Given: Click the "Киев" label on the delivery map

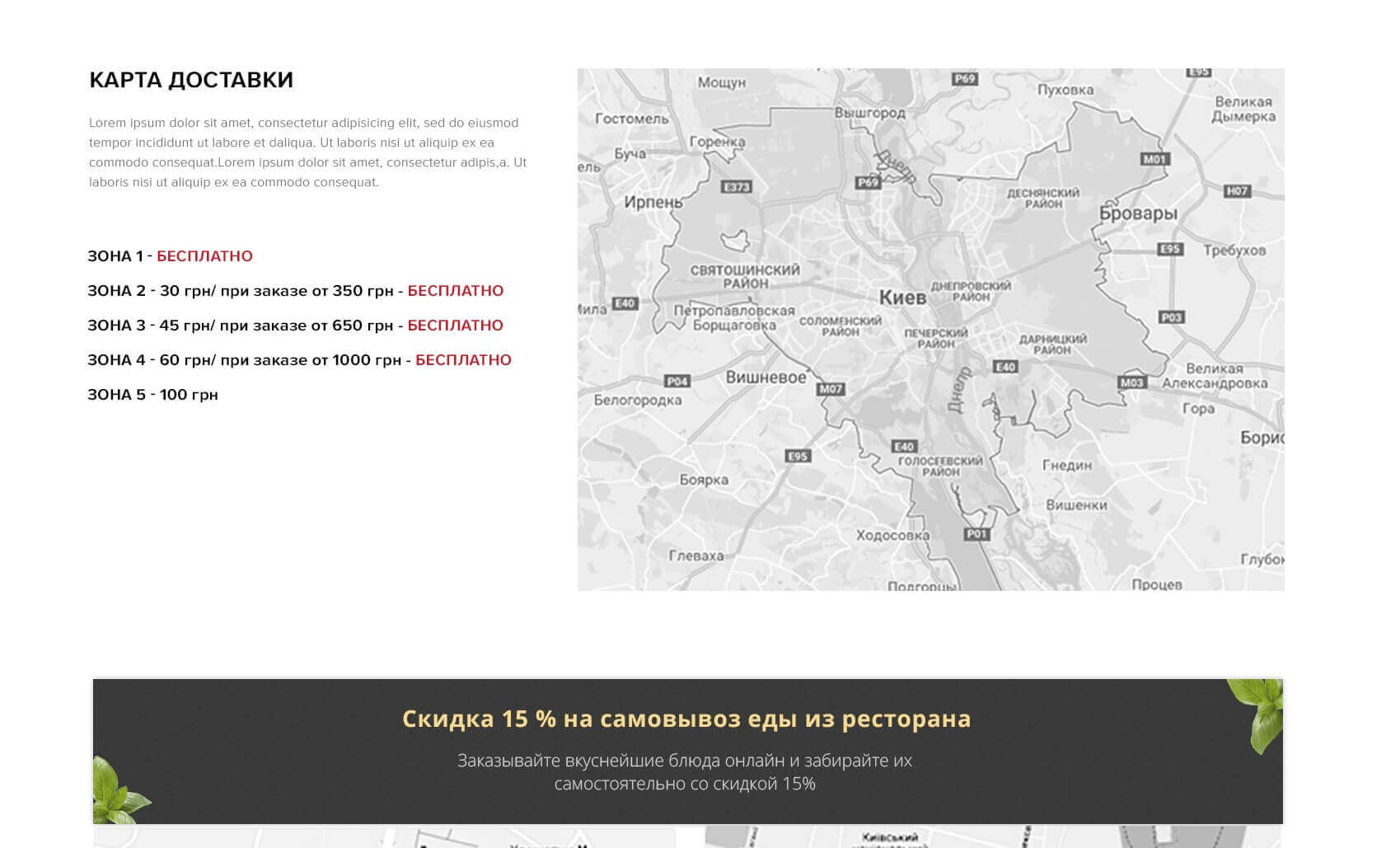Looking at the screenshot, I should pos(902,298).
